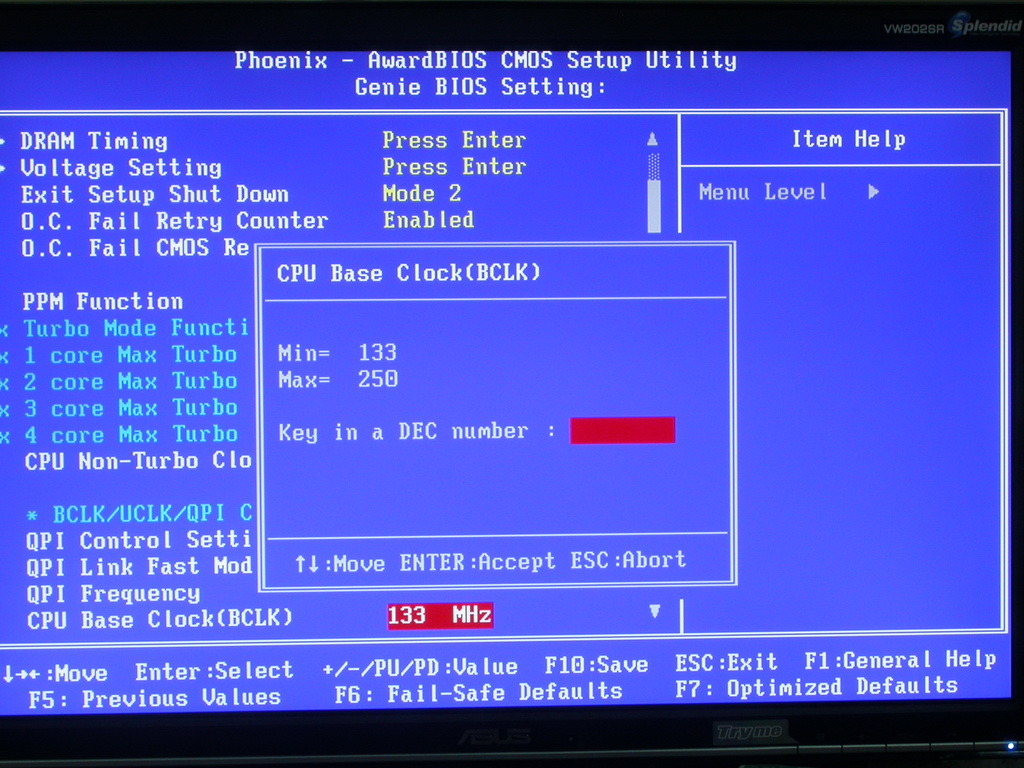Screen dimensions: 1024x768
Task: Click ENTER:Accept hint in dialog
Action: tap(477, 562)
